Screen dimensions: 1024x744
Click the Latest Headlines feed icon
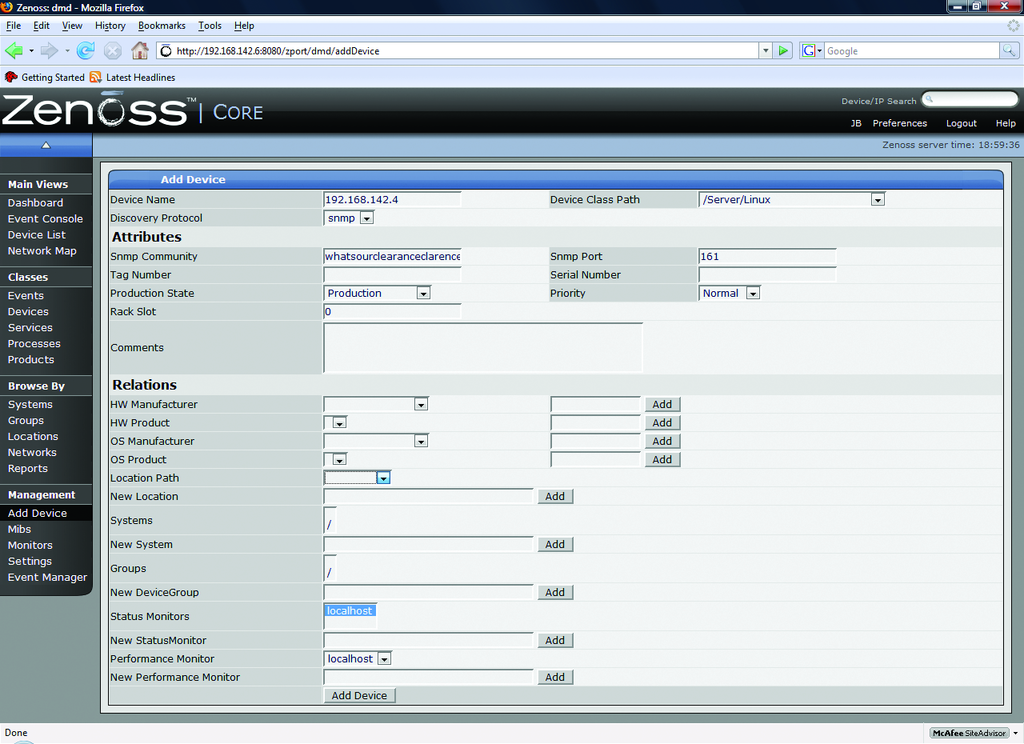(96, 77)
